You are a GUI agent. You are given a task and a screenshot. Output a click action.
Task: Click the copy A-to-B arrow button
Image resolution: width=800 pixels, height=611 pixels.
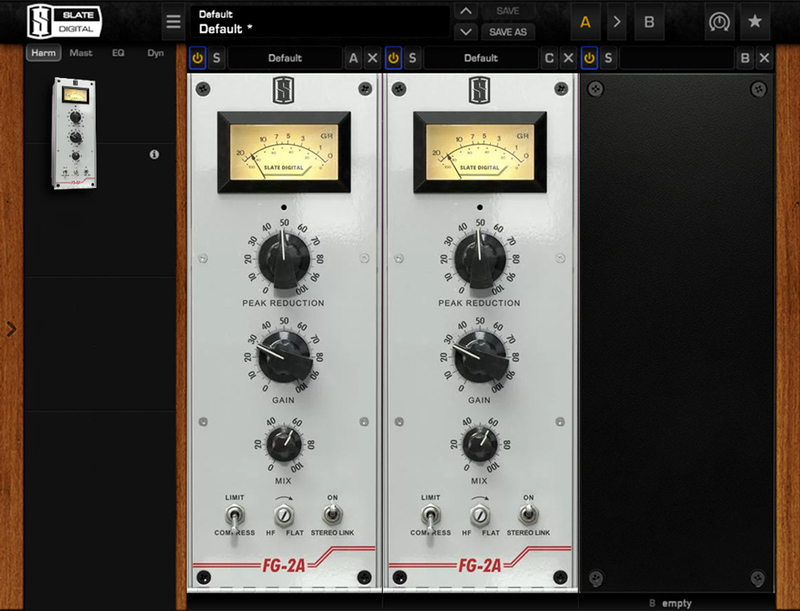(x=617, y=22)
